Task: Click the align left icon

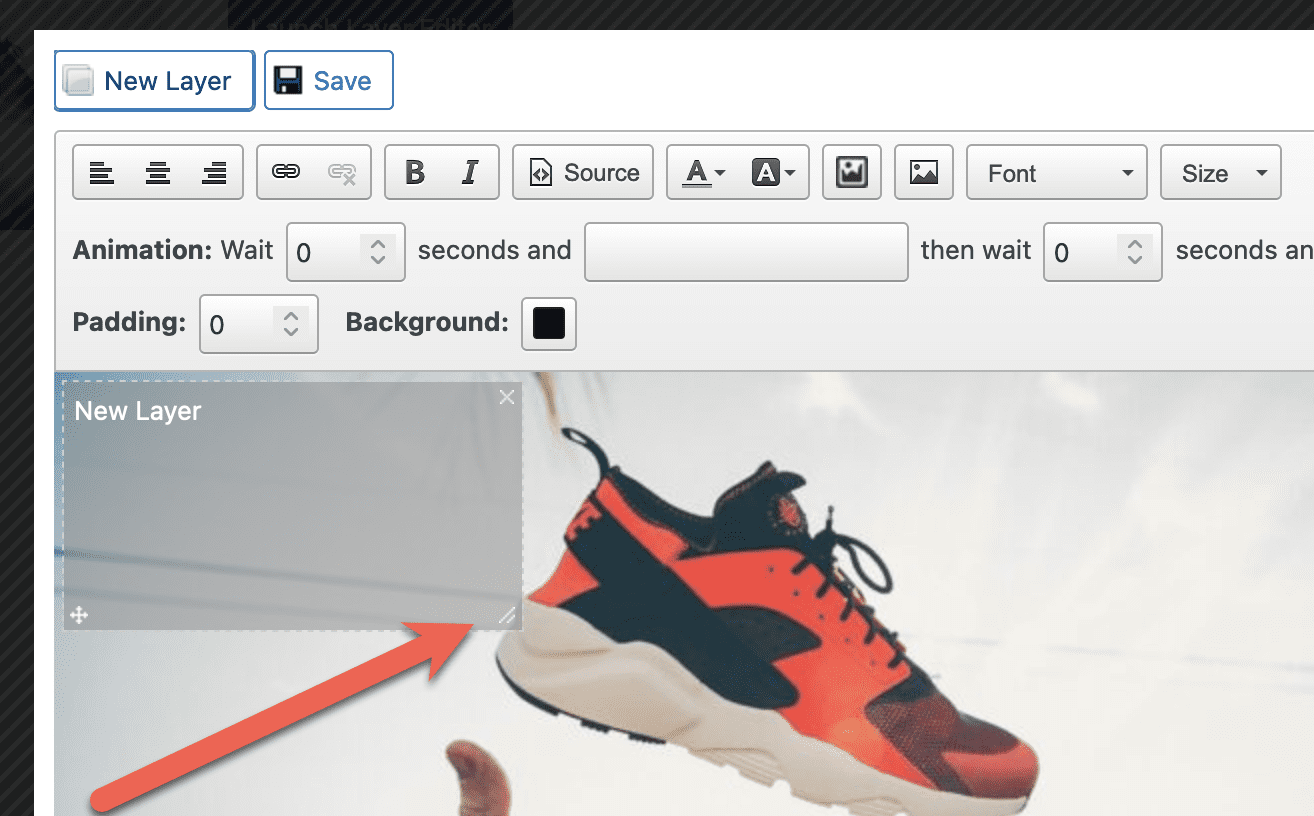Action: click(x=101, y=173)
